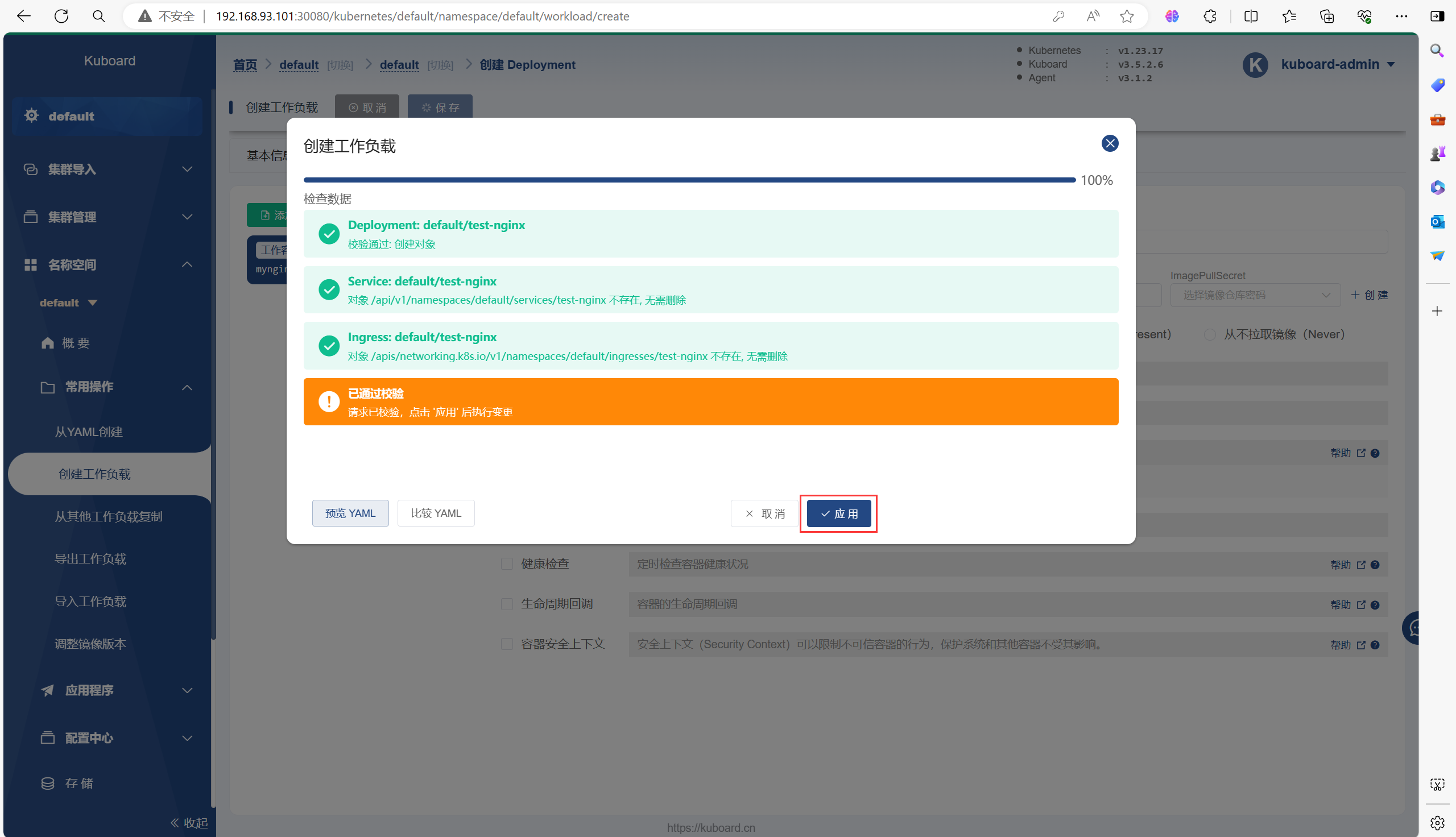Click the 应用 apply button
1456x837 pixels.
pyautogui.click(x=839, y=513)
